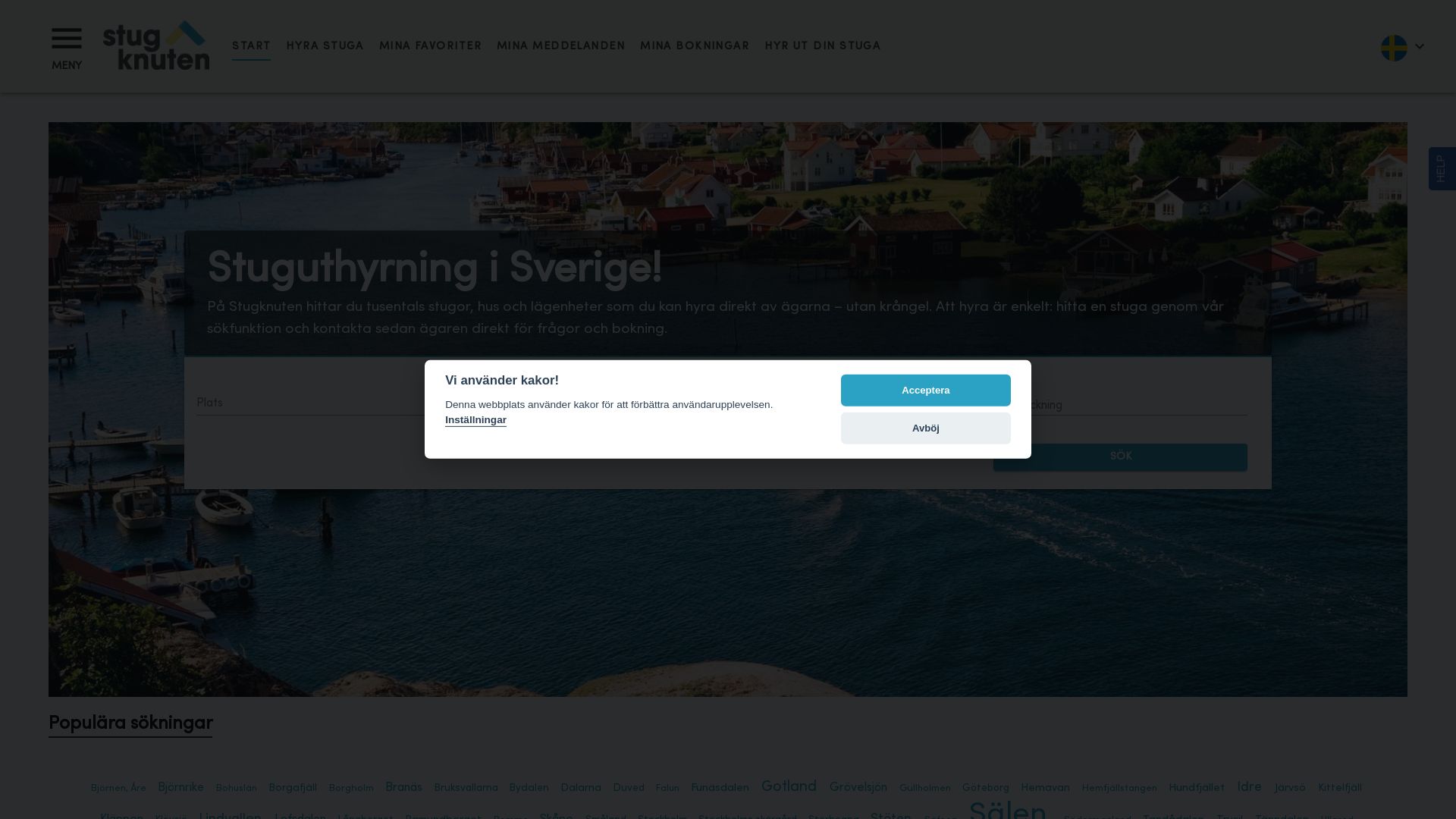This screenshot has width=1456, height=819.
Task: Open the Björnen, Åre search link
Action: tap(118, 789)
